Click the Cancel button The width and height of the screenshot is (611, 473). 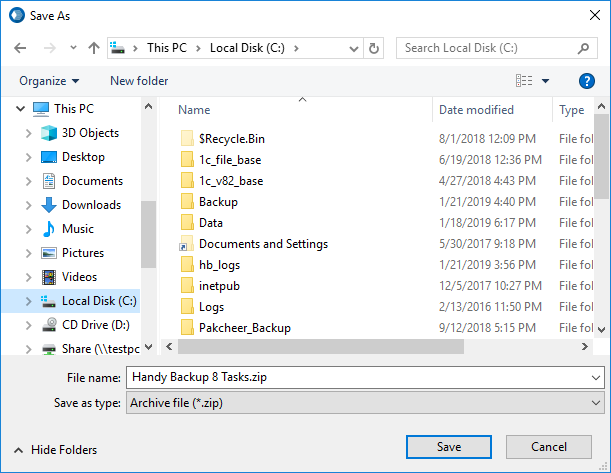pyautogui.click(x=549, y=446)
